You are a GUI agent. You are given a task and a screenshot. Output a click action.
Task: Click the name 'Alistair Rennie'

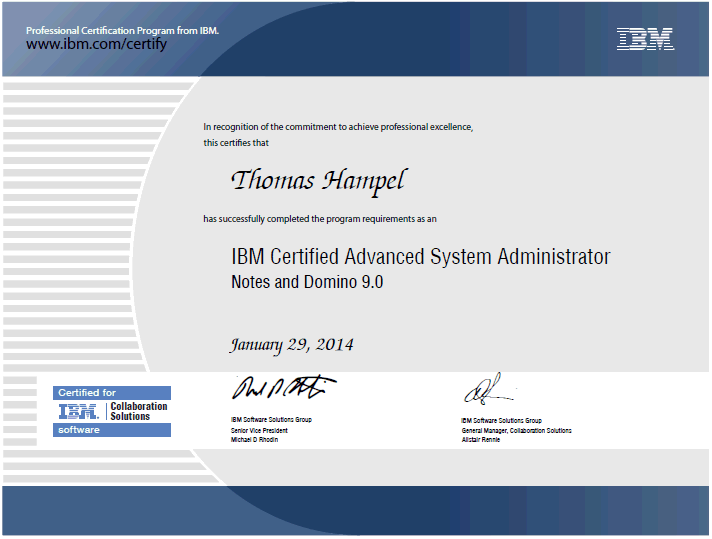(480, 440)
